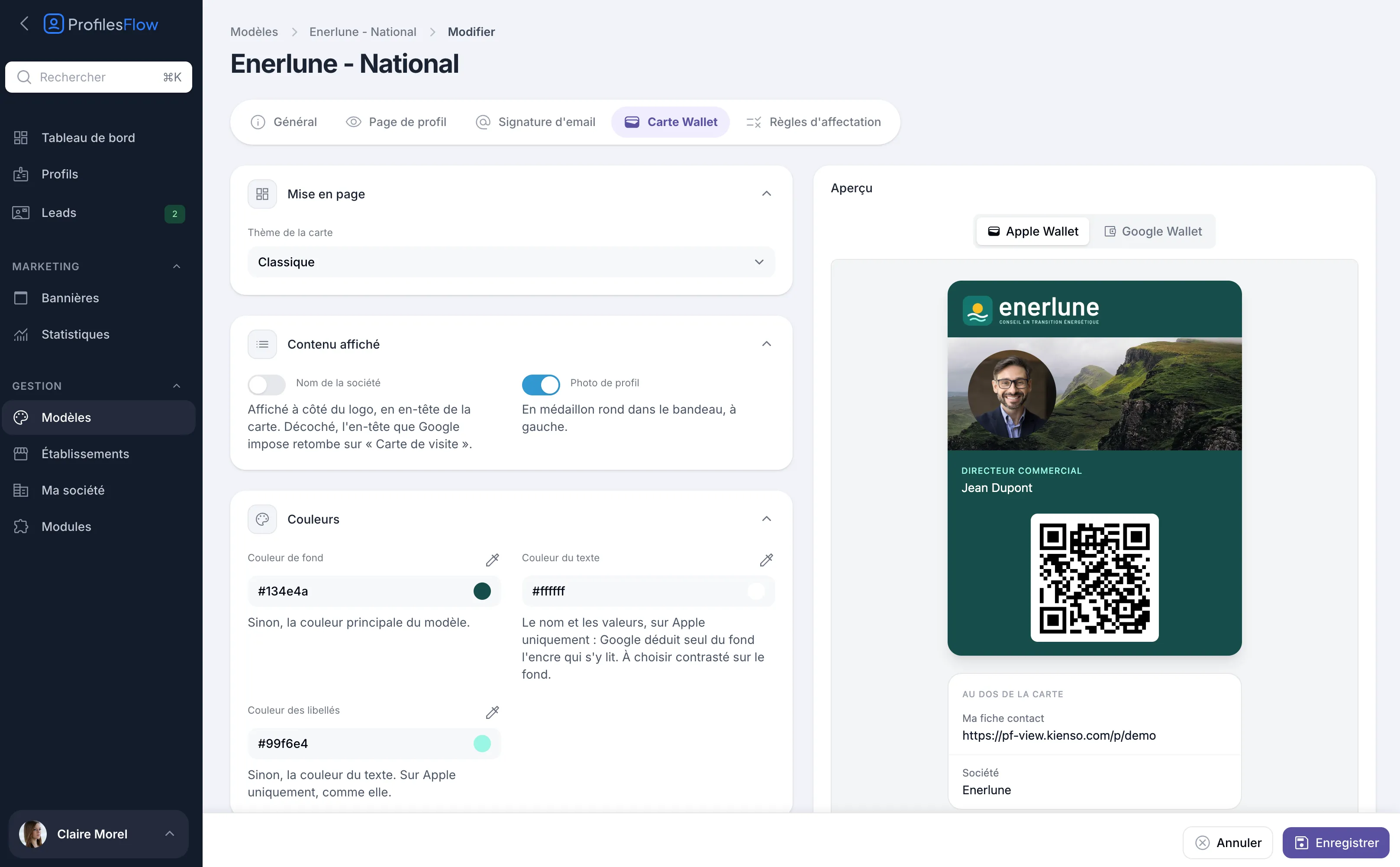The image size is (1400, 867).
Task: Collapse MARKETING sidebar group
Action: (177, 266)
